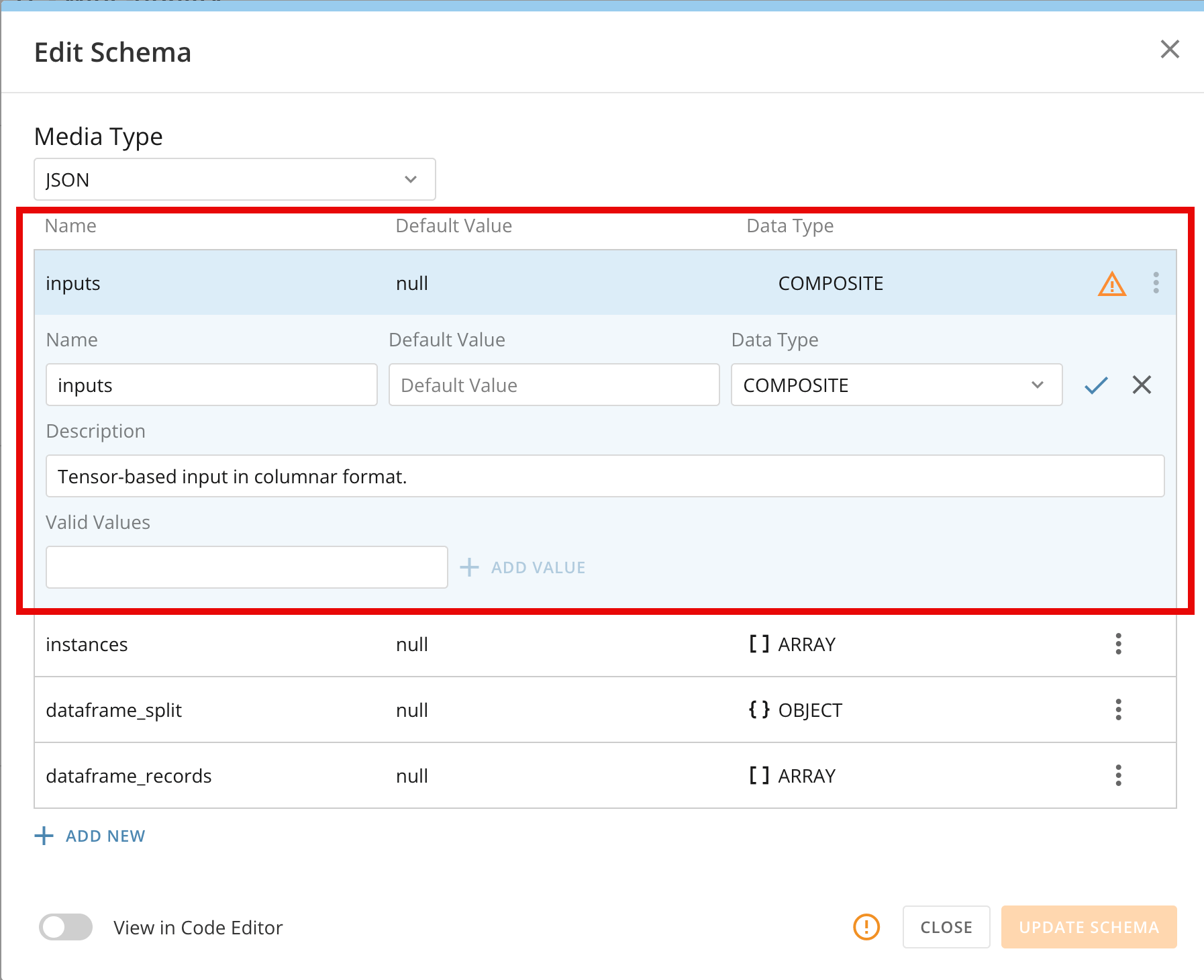Focus the Default Value input field

(x=554, y=385)
